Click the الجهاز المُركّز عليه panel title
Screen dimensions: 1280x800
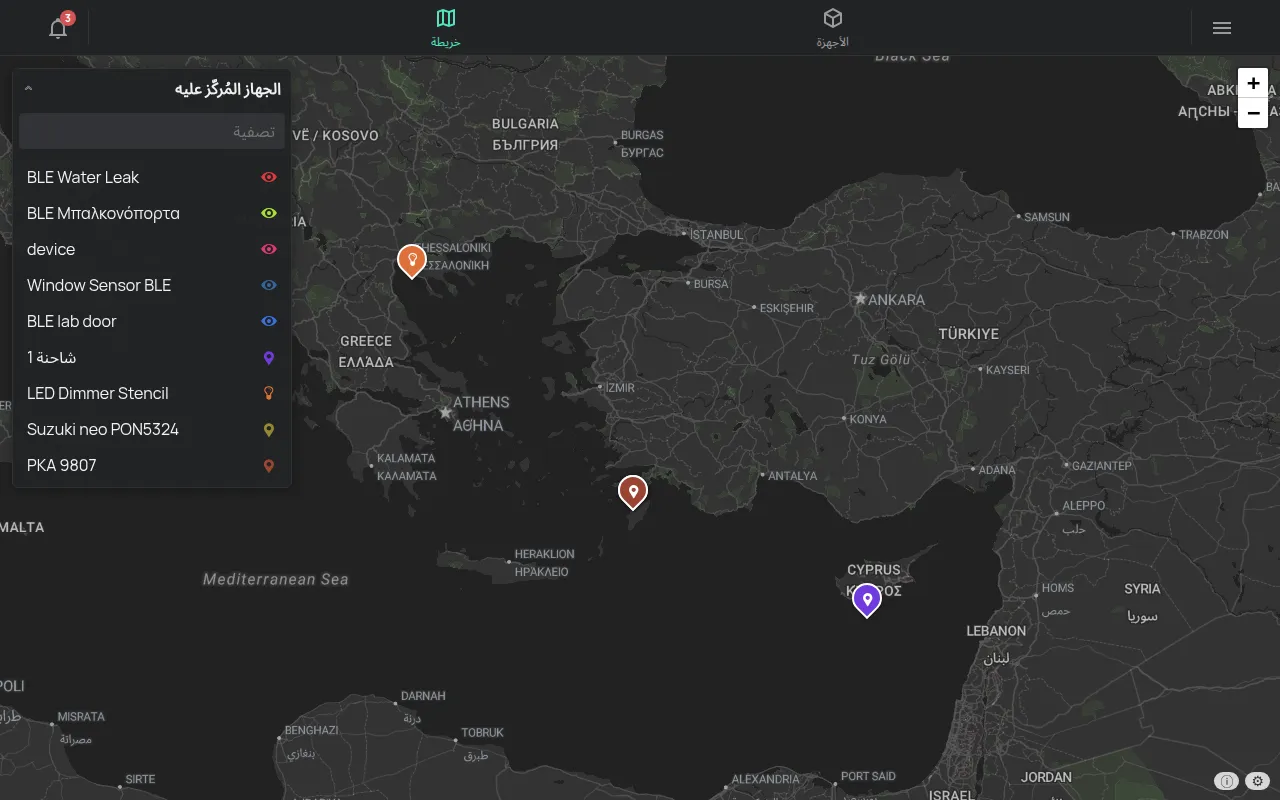tap(228, 89)
